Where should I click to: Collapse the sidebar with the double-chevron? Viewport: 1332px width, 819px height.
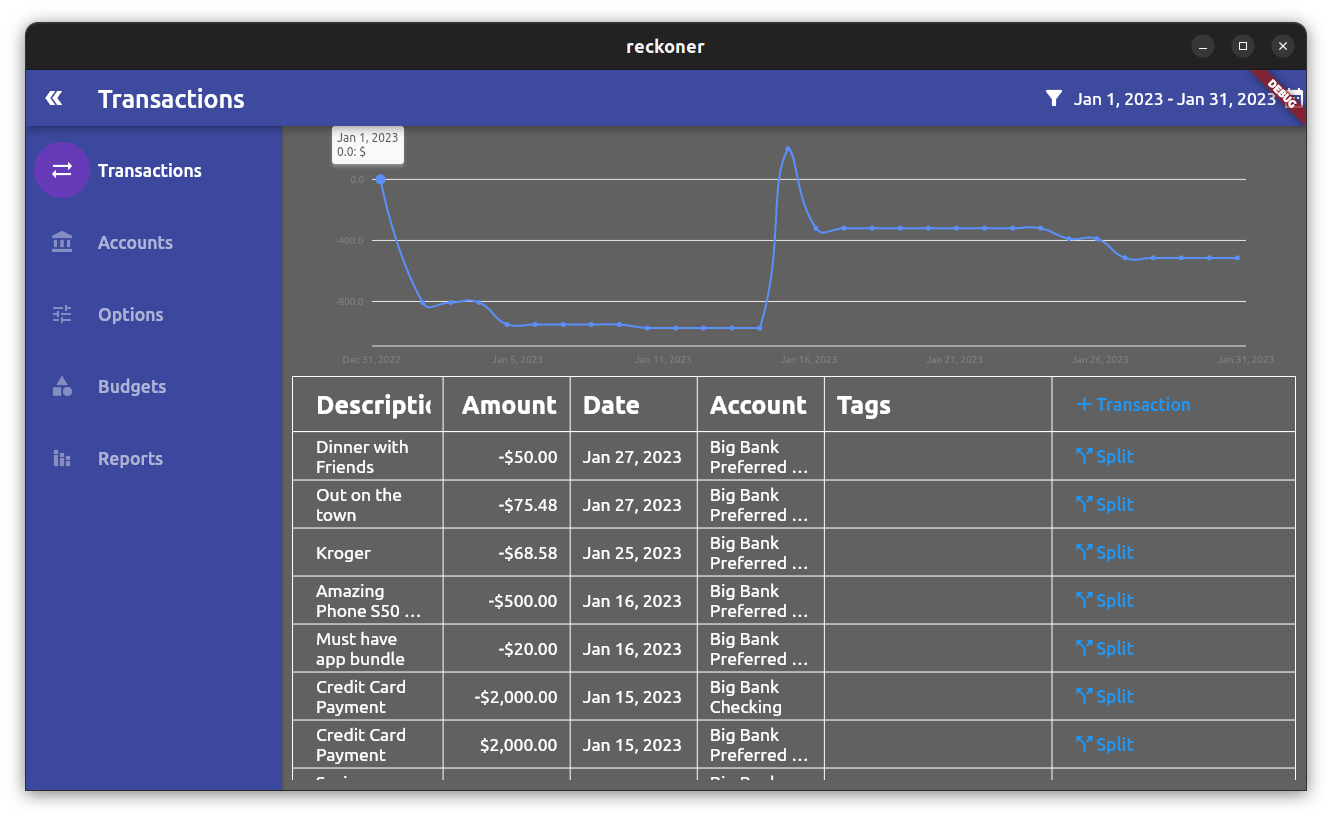53,97
